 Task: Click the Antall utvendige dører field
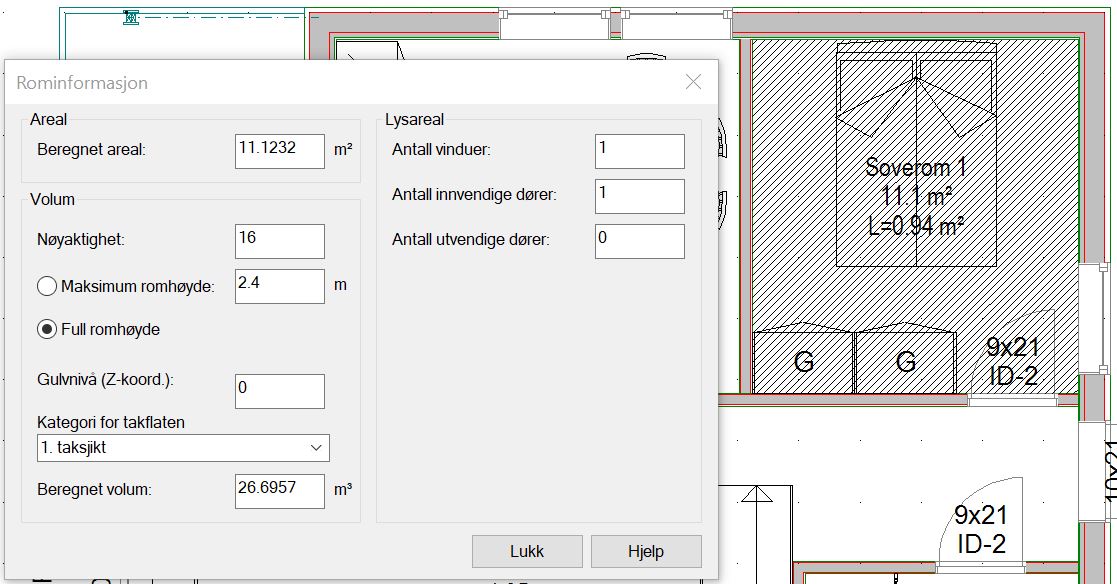(x=639, y=241)
